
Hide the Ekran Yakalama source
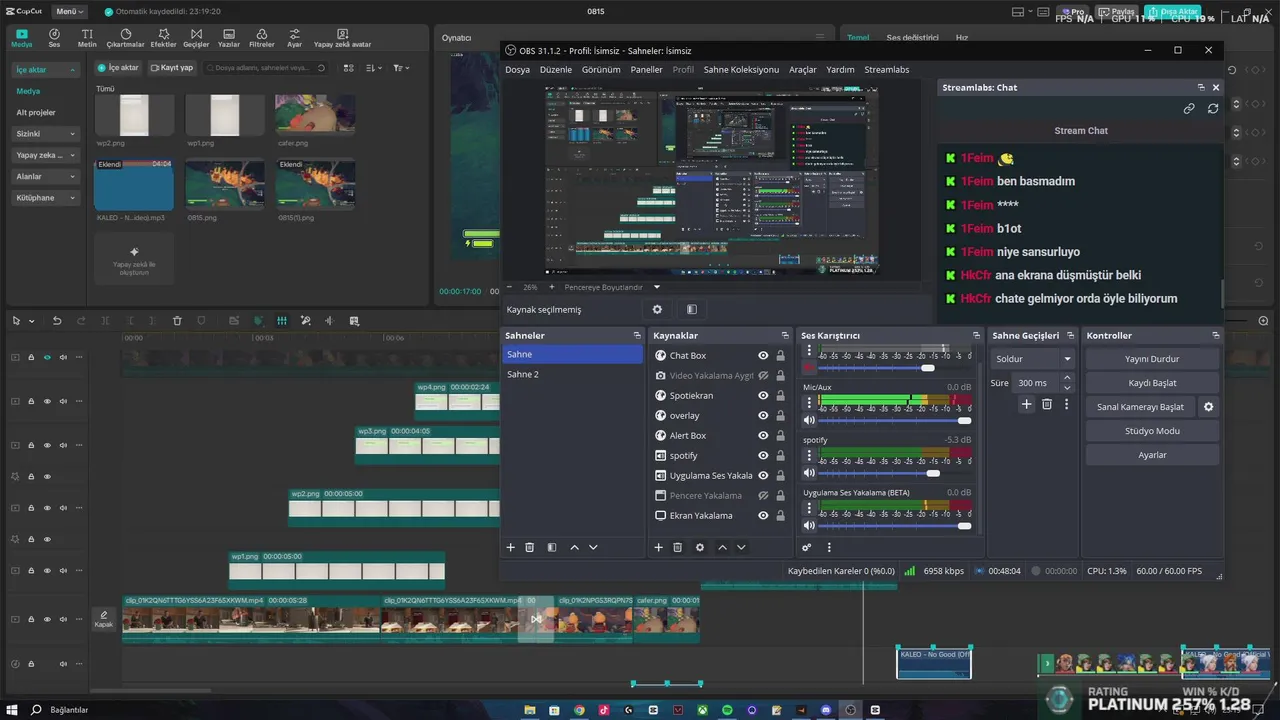[x=763, y=515]
